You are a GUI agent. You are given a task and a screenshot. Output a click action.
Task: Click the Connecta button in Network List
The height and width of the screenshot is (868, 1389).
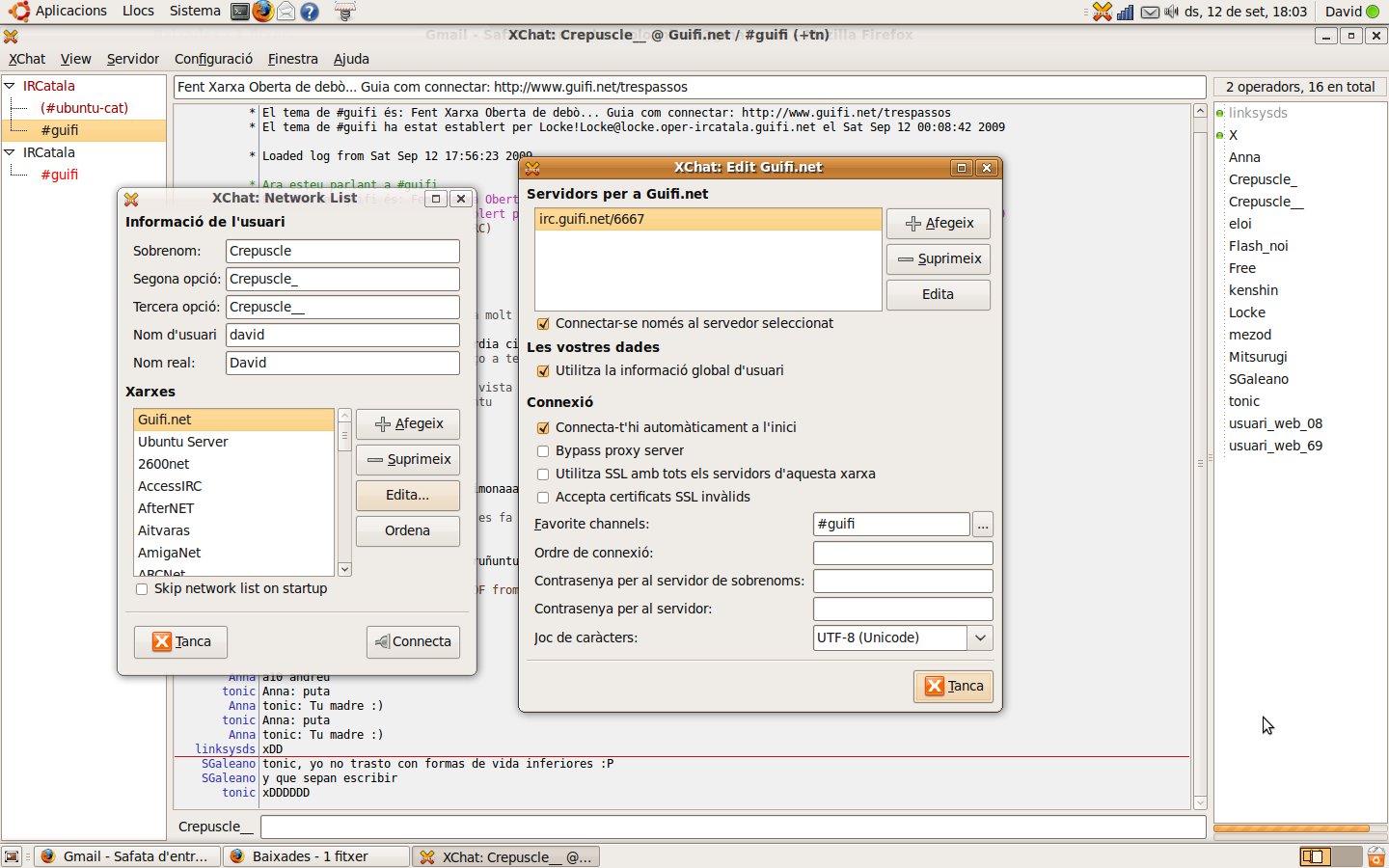[413, 641]
